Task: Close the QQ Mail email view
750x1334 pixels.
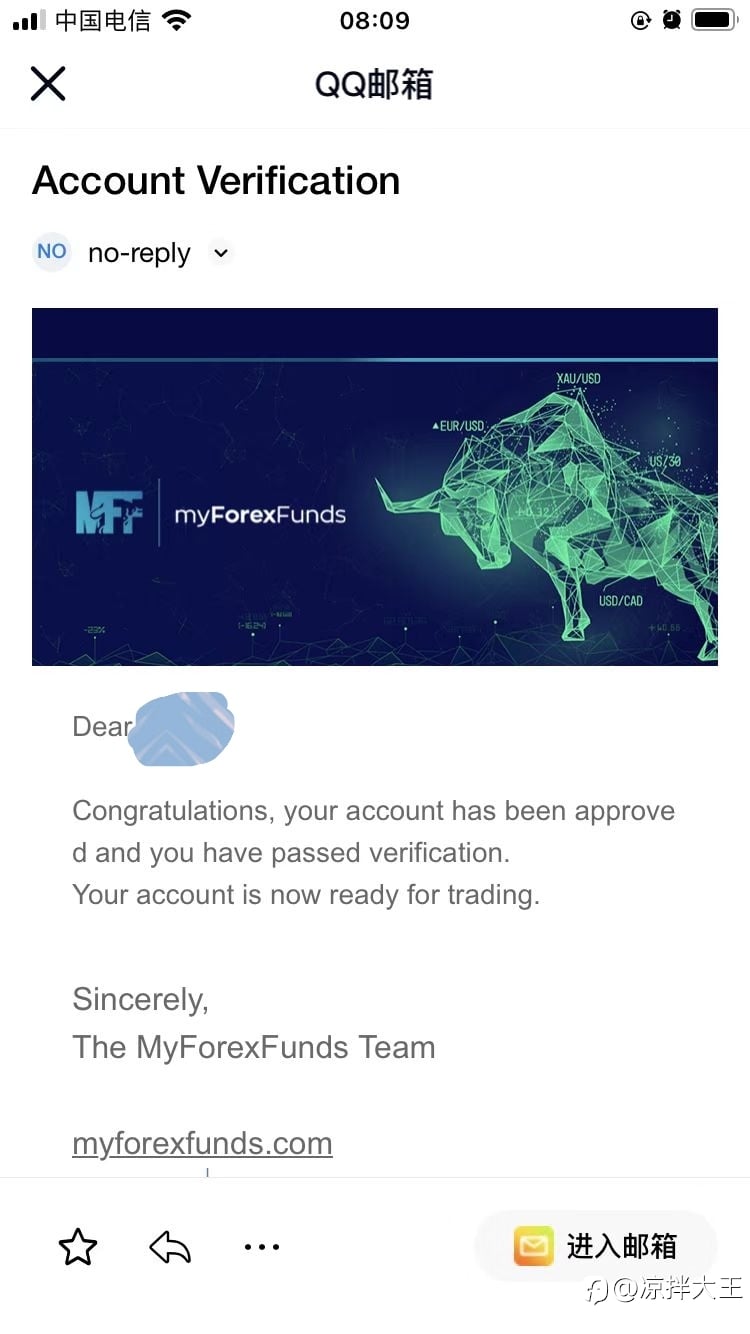Action: 48,84
